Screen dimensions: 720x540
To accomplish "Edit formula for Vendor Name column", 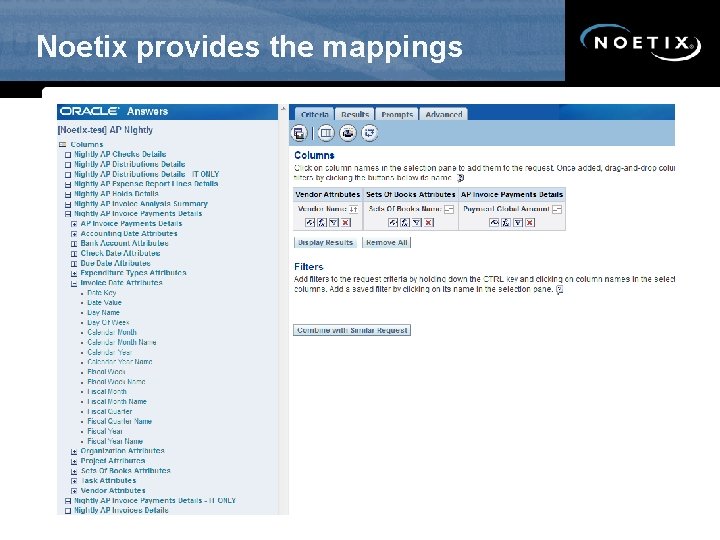I will click(322, 223).
